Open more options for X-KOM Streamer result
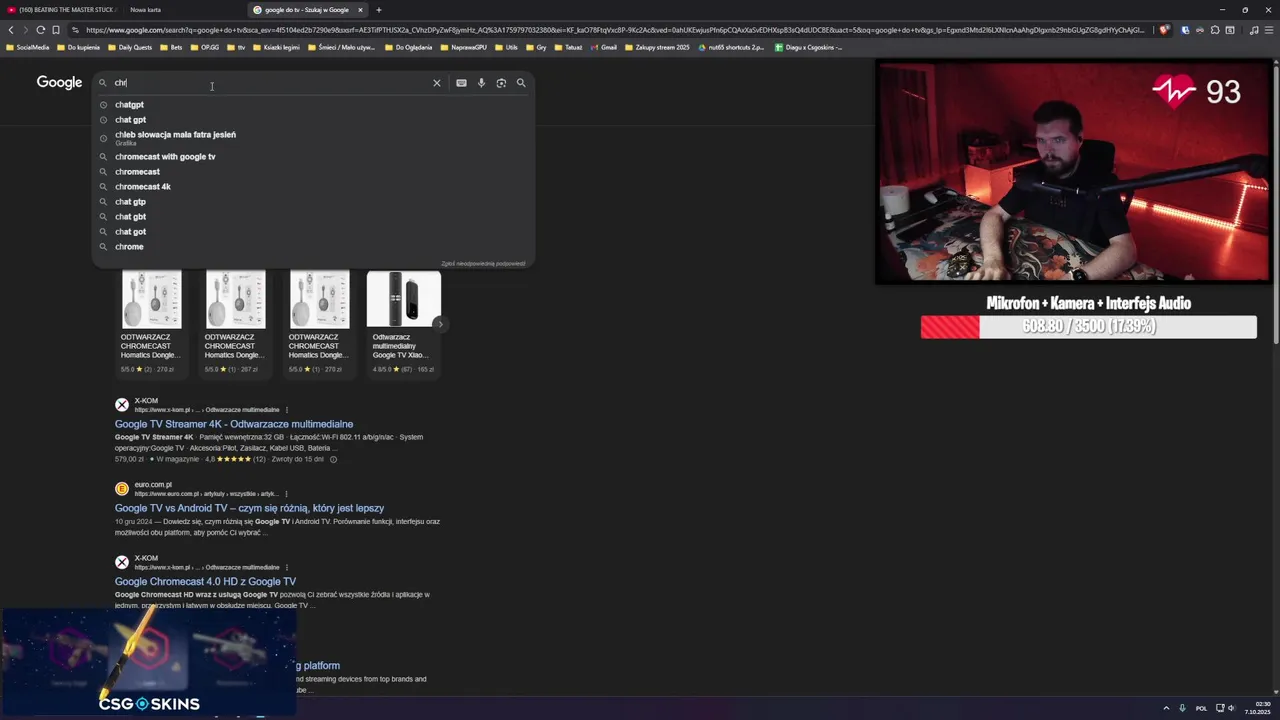1280x720 pixels. 287,410
